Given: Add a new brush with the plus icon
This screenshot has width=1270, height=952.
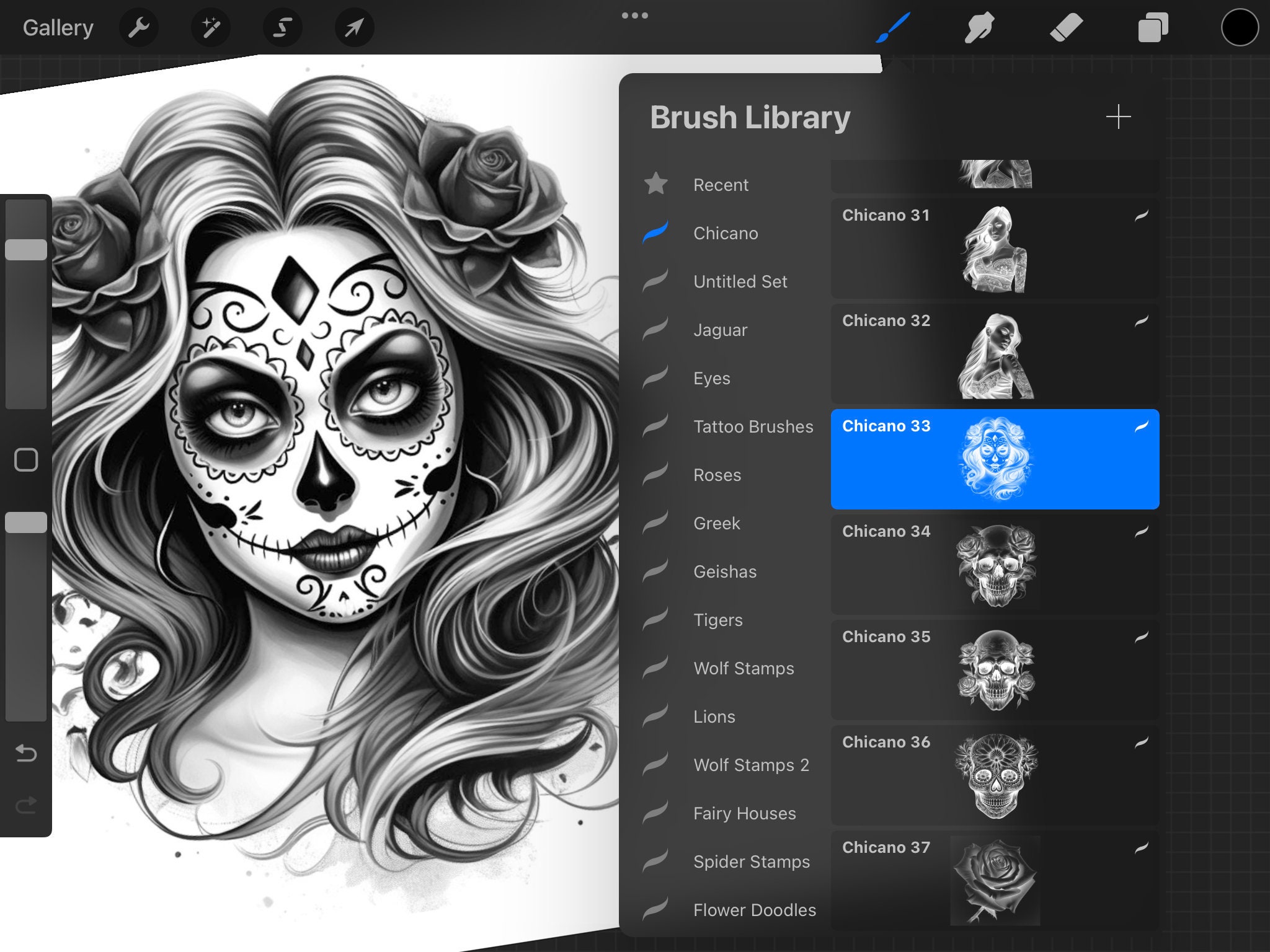Looking at the screenshot, I should pos(1119,117).
